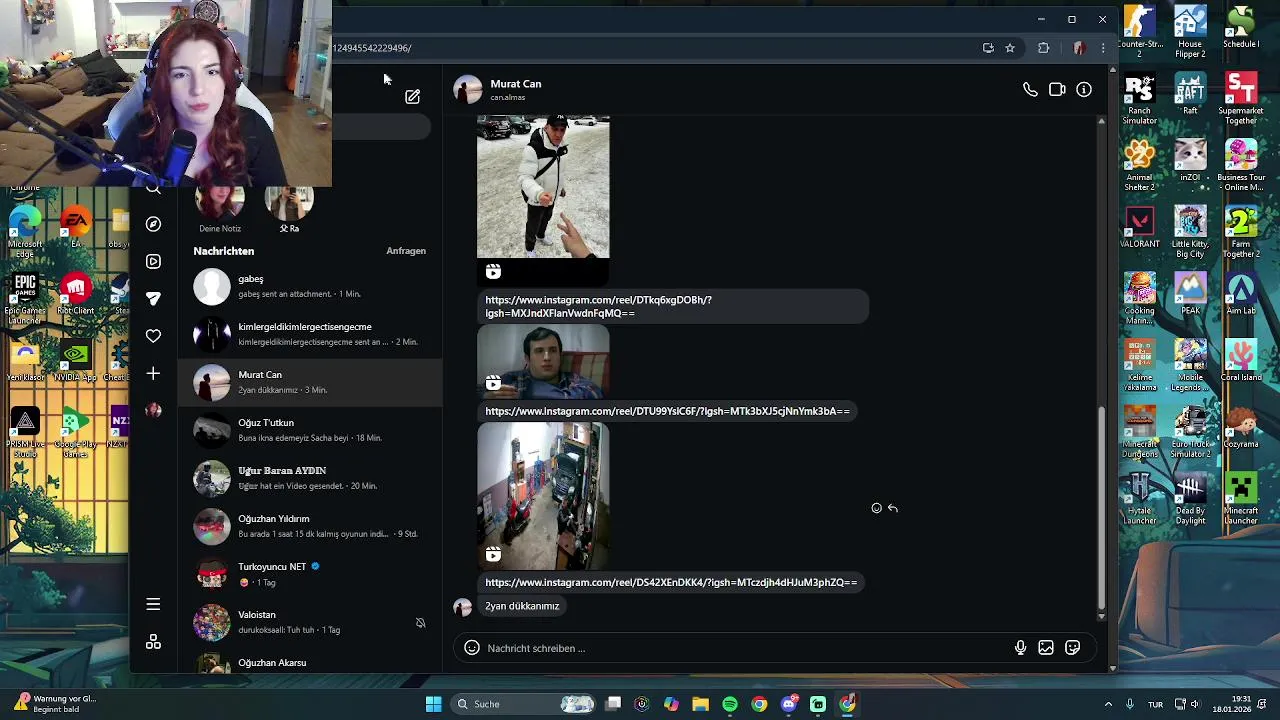Open File Explorer from the taskbar
Viewport: 1280px width, 720px height.
(x=700, y=704)
